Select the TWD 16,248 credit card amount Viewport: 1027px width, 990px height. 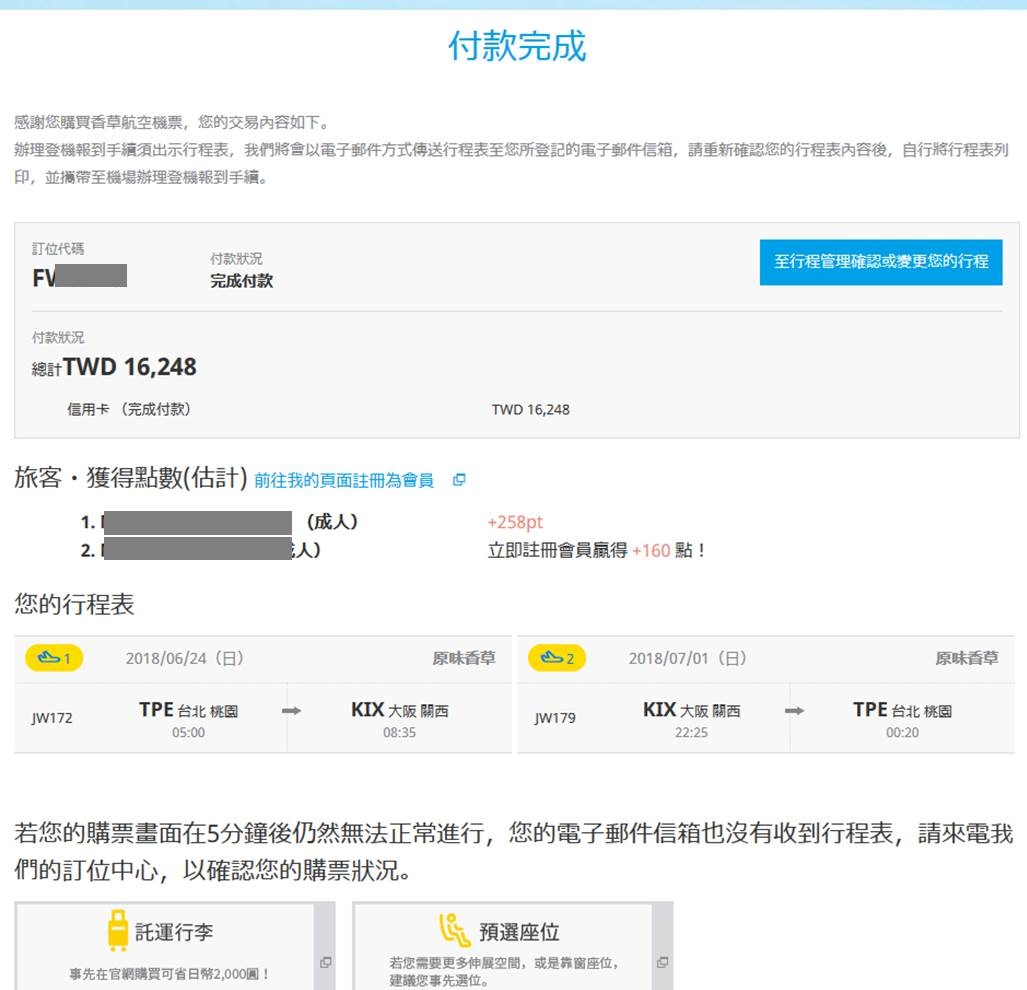531,410
